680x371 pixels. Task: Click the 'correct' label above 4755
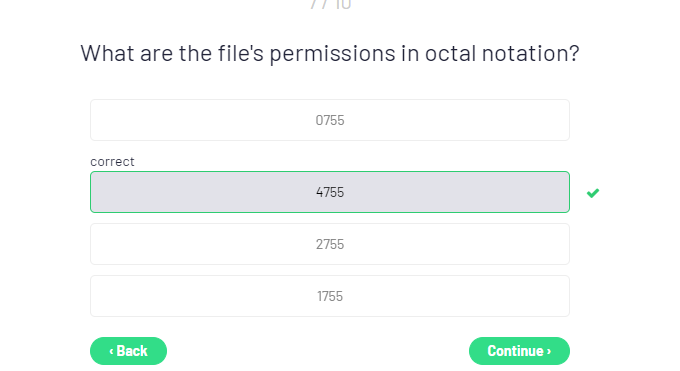[112, 161]
